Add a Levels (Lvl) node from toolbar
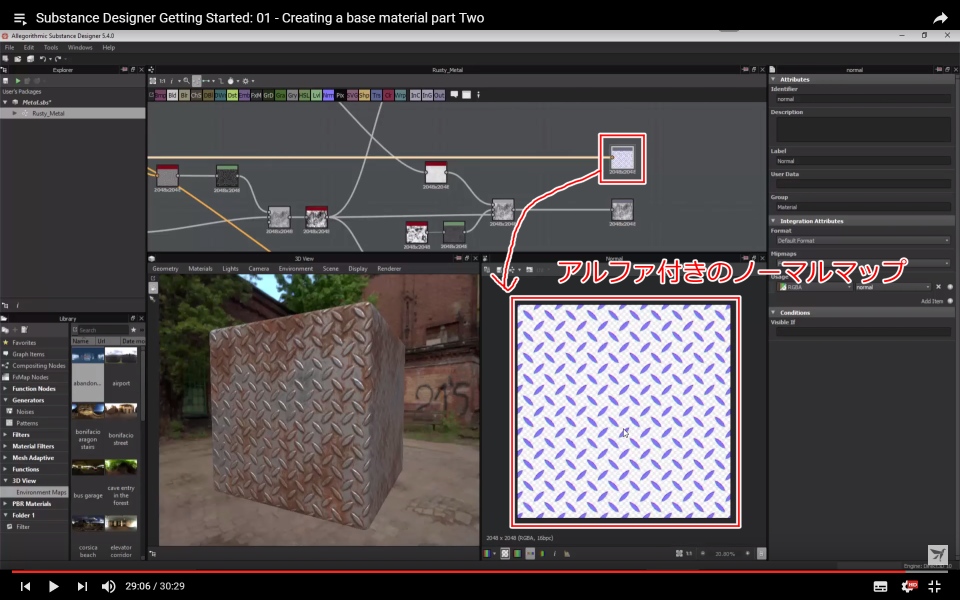 317,96
